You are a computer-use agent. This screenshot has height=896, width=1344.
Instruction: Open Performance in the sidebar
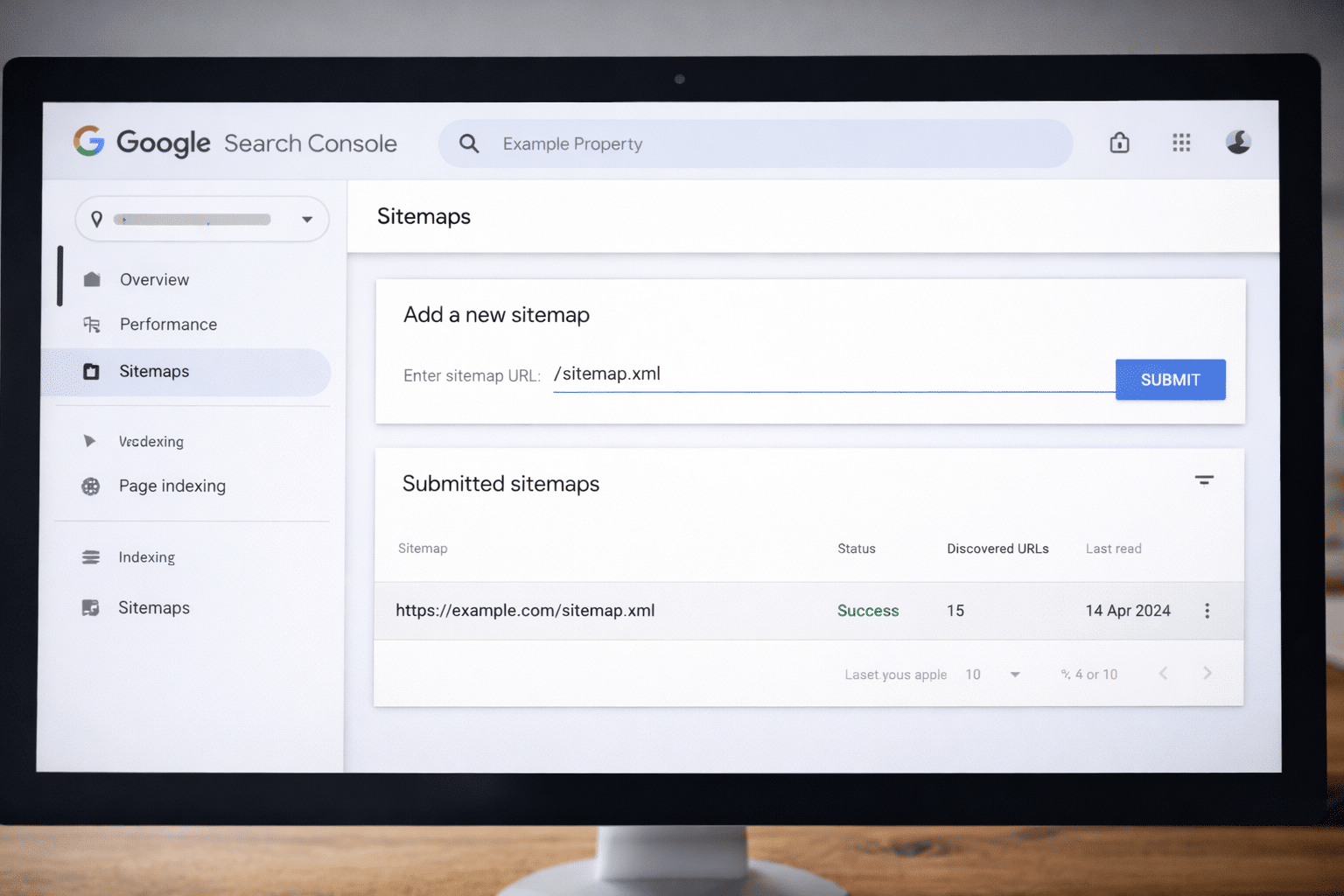168,325
